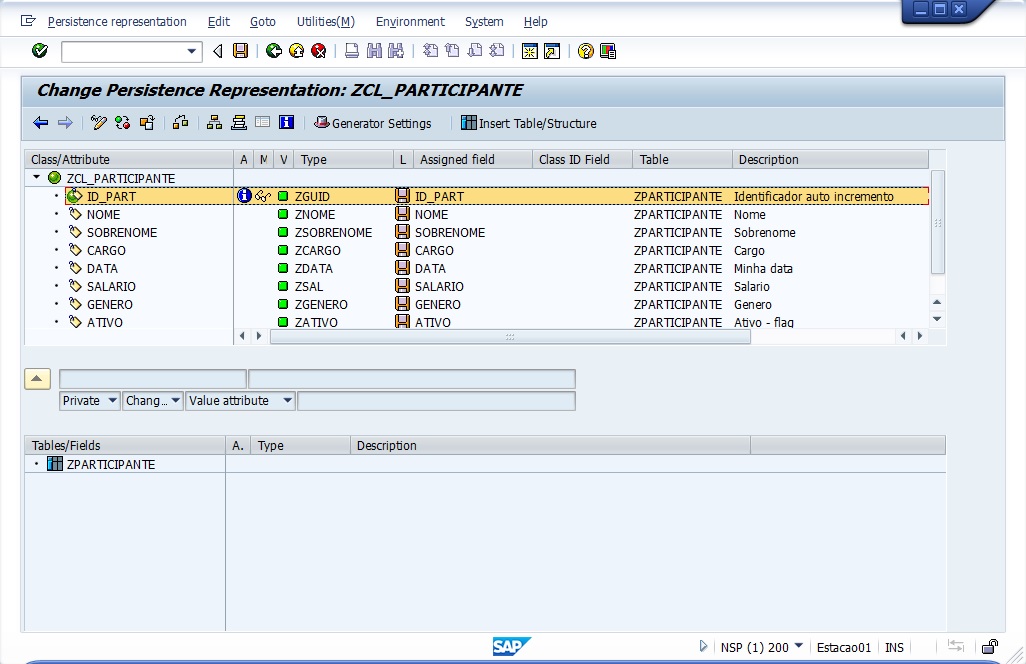
Task: Click the Display/Change pencil icon
Action: click(98, 123)
